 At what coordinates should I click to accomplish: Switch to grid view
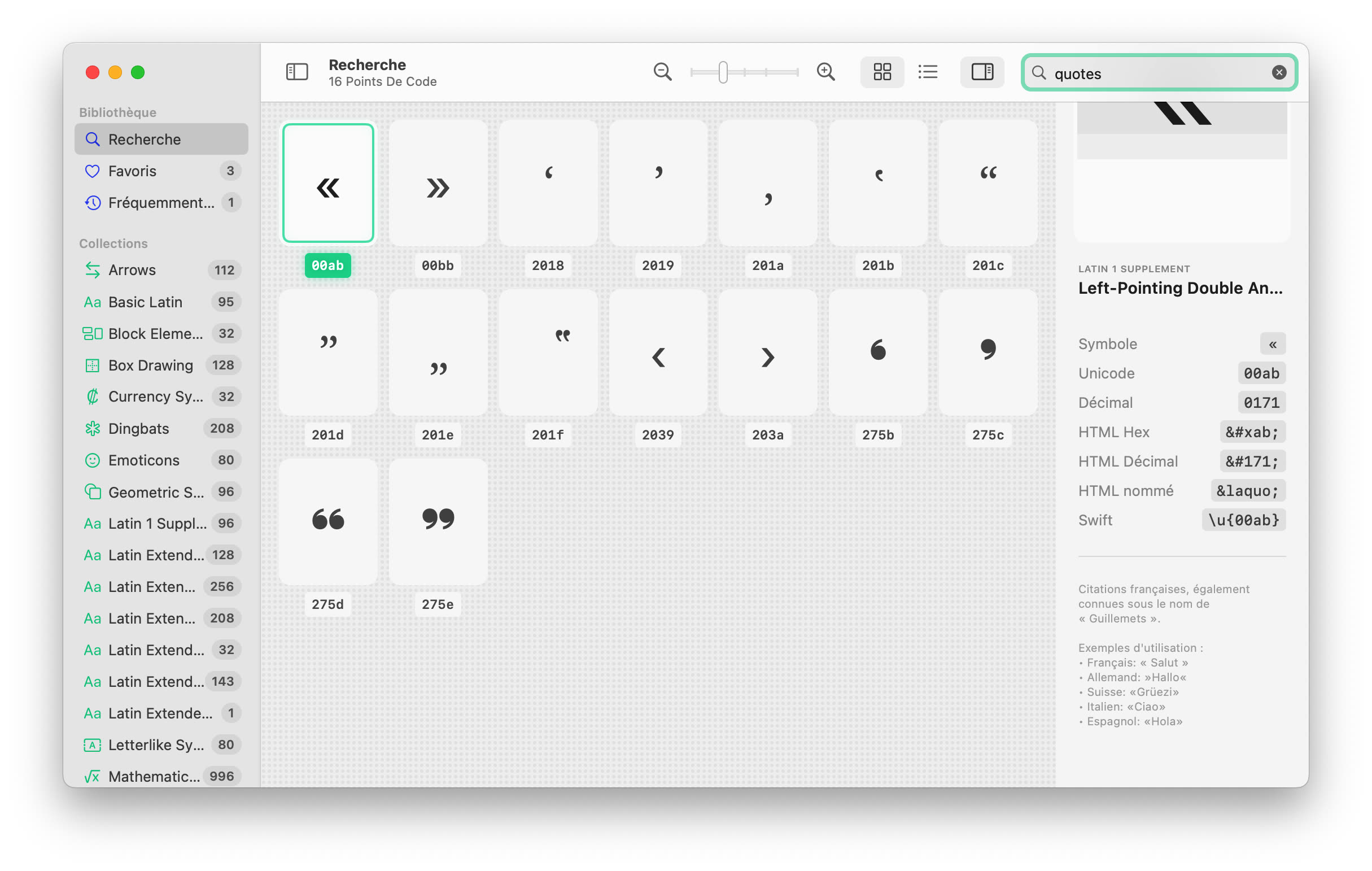tap(882, 72)
